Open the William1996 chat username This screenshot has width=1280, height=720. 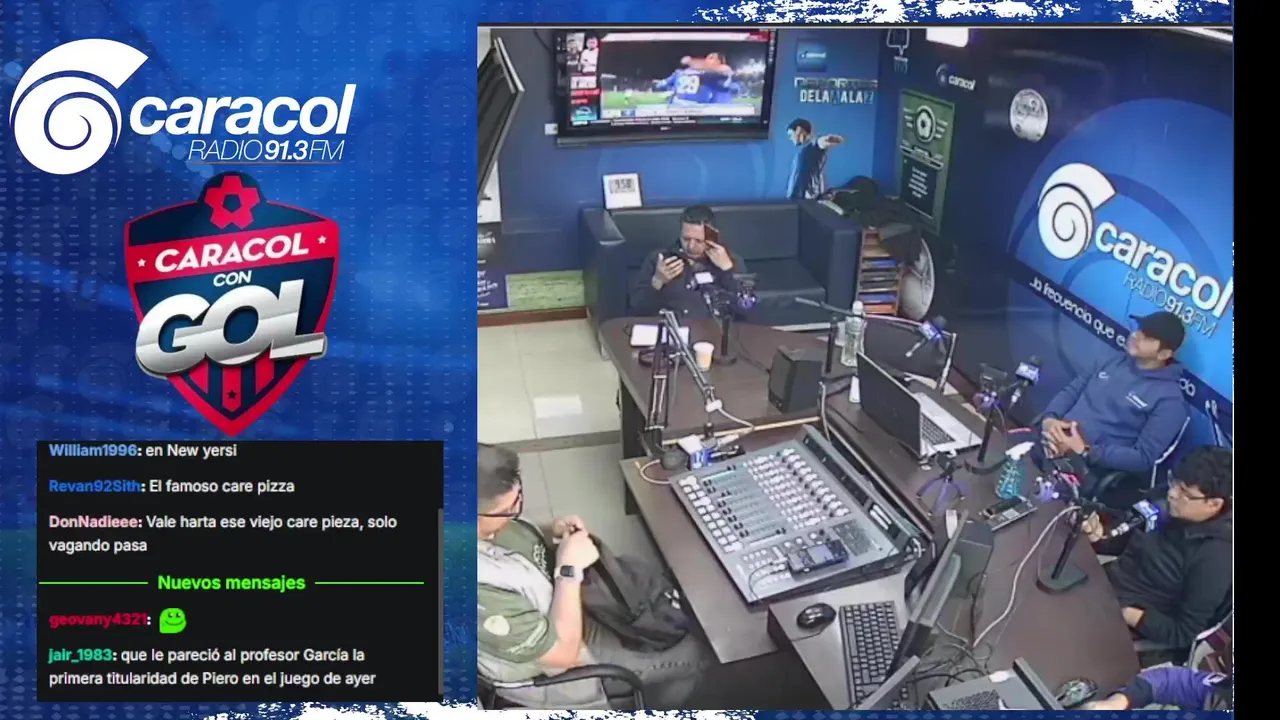click(93, 450)
